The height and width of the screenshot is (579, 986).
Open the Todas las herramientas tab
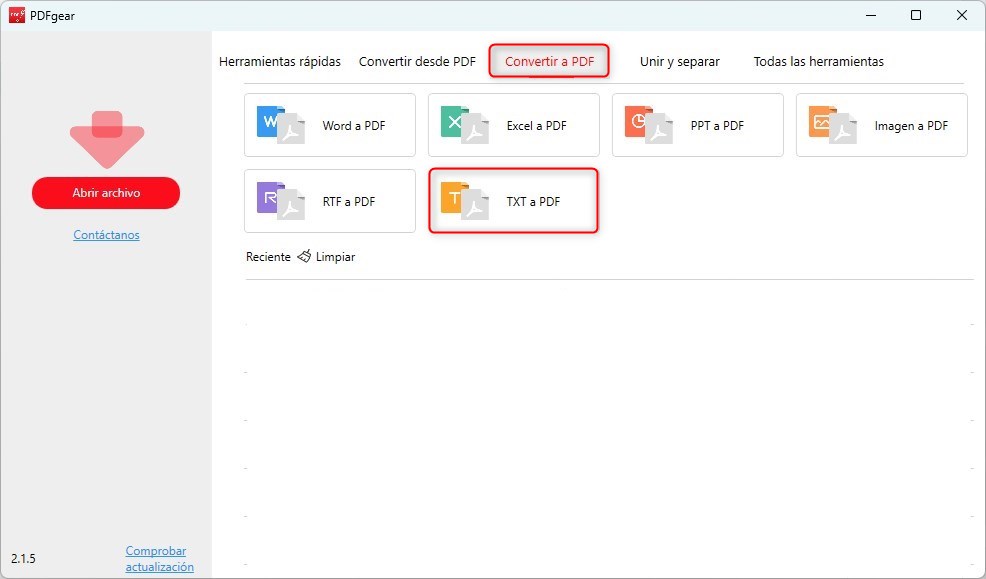click(820, 61)
